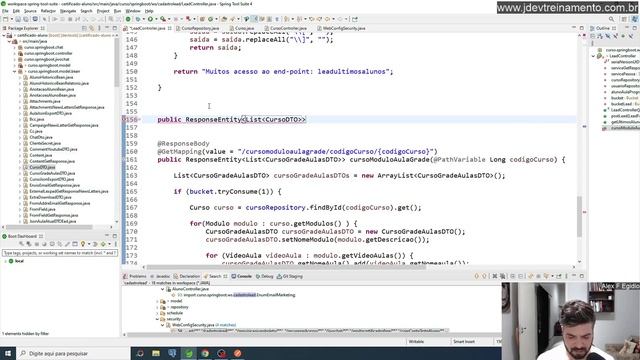Open the Declaration tab
Viewport: 640px width, 360px height.
tap(187, 276)
